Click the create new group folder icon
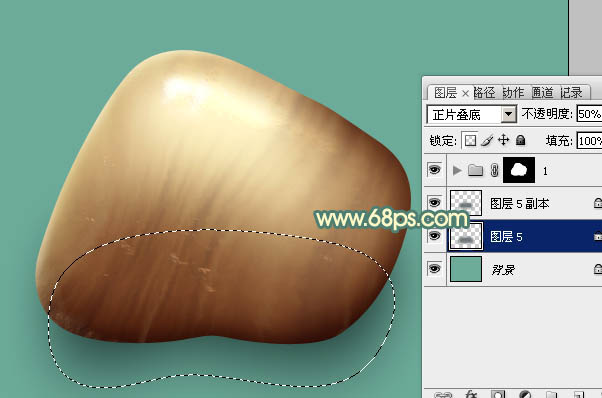 (x=551, y=394)
